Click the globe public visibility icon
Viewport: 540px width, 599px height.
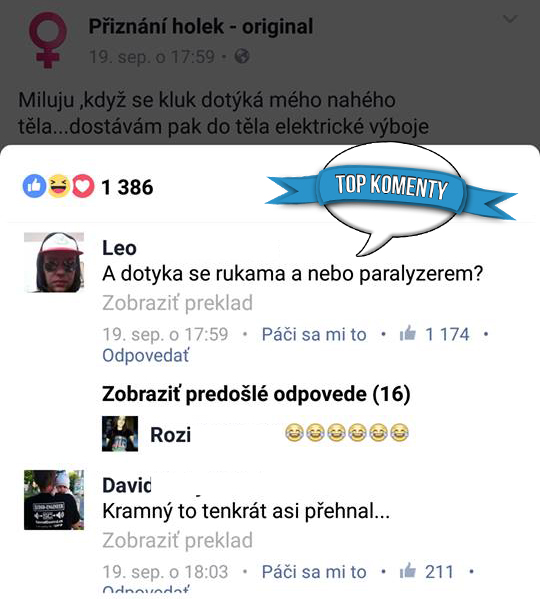point(242,57)
